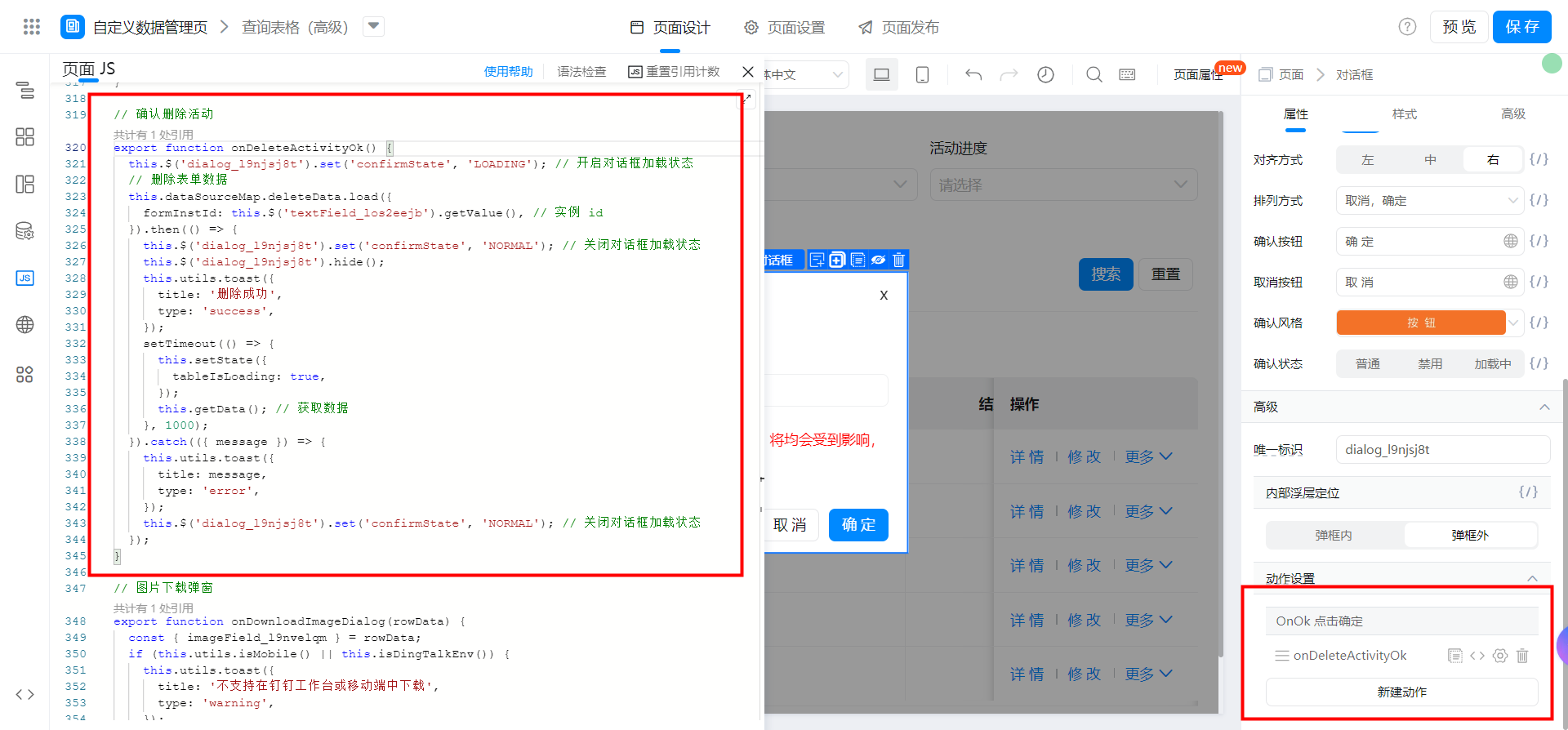Pick the orange 确认风格 button style
The height and width of the screenshot is (730, 1568).
[1420, 323]
